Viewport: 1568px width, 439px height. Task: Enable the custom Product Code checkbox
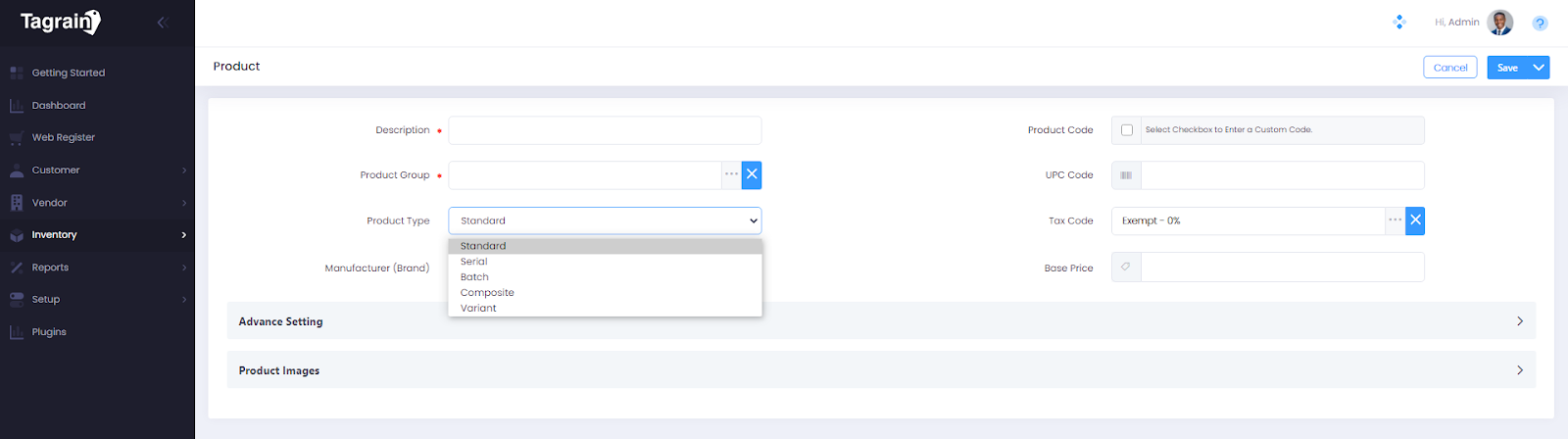[1127, 130]
